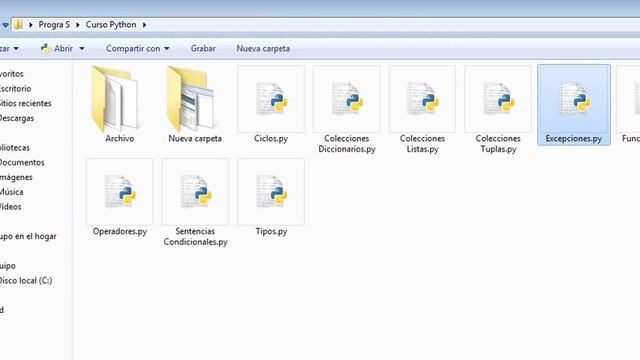Viewport: 640px width, 360px height.
Task: Click the Colecciones Tuplas.py name label
Action: coord(498,144)
